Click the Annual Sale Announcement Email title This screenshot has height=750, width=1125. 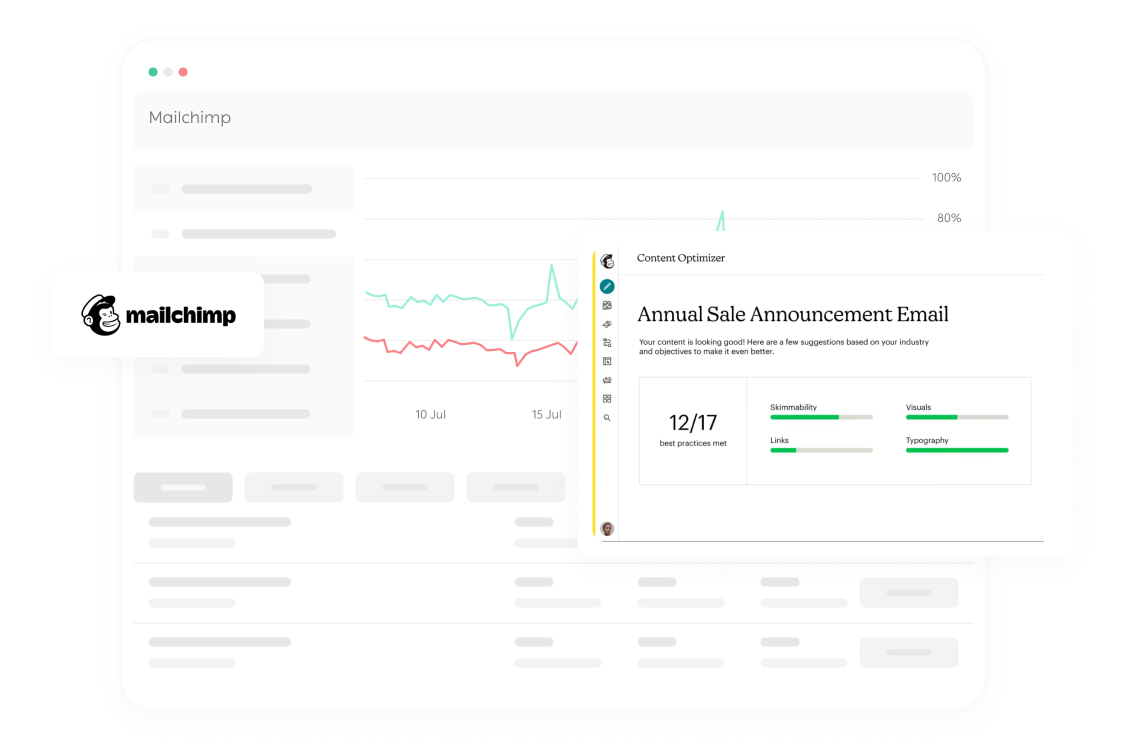[x=793, y=314]
